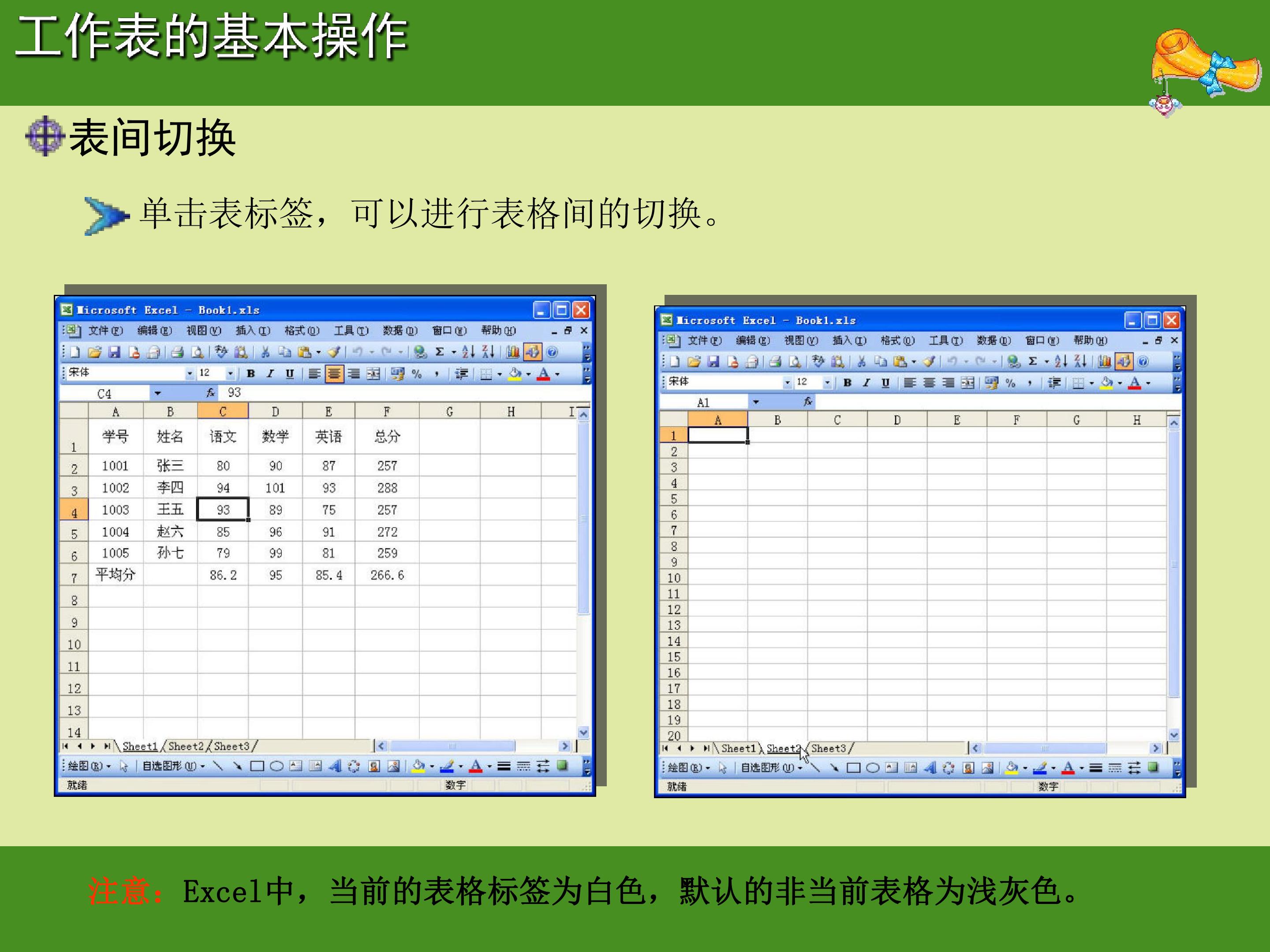
Task: Click the AutoSum sigma icon in left Excel window
Action: coord(439,352)
